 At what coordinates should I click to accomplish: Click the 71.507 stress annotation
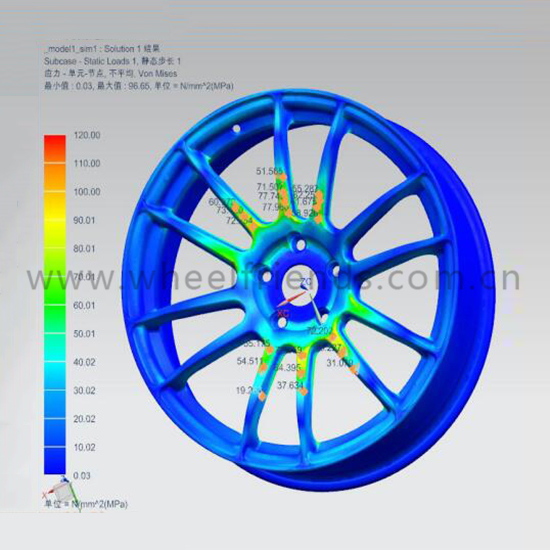(x=269, y=187)
